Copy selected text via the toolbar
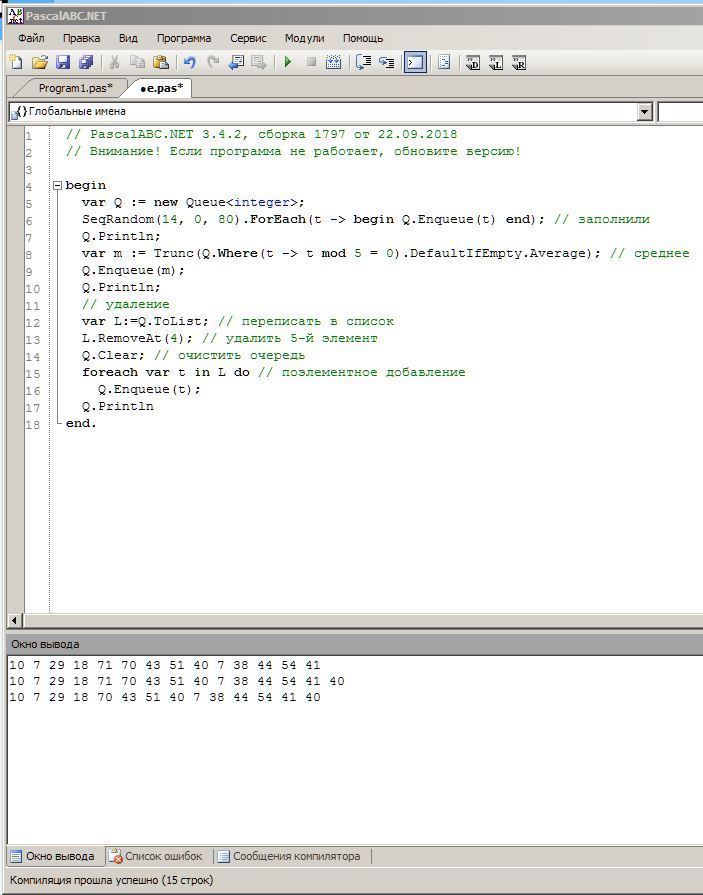The height and width of the screenshot is (895, 703). tap(138, 62)
